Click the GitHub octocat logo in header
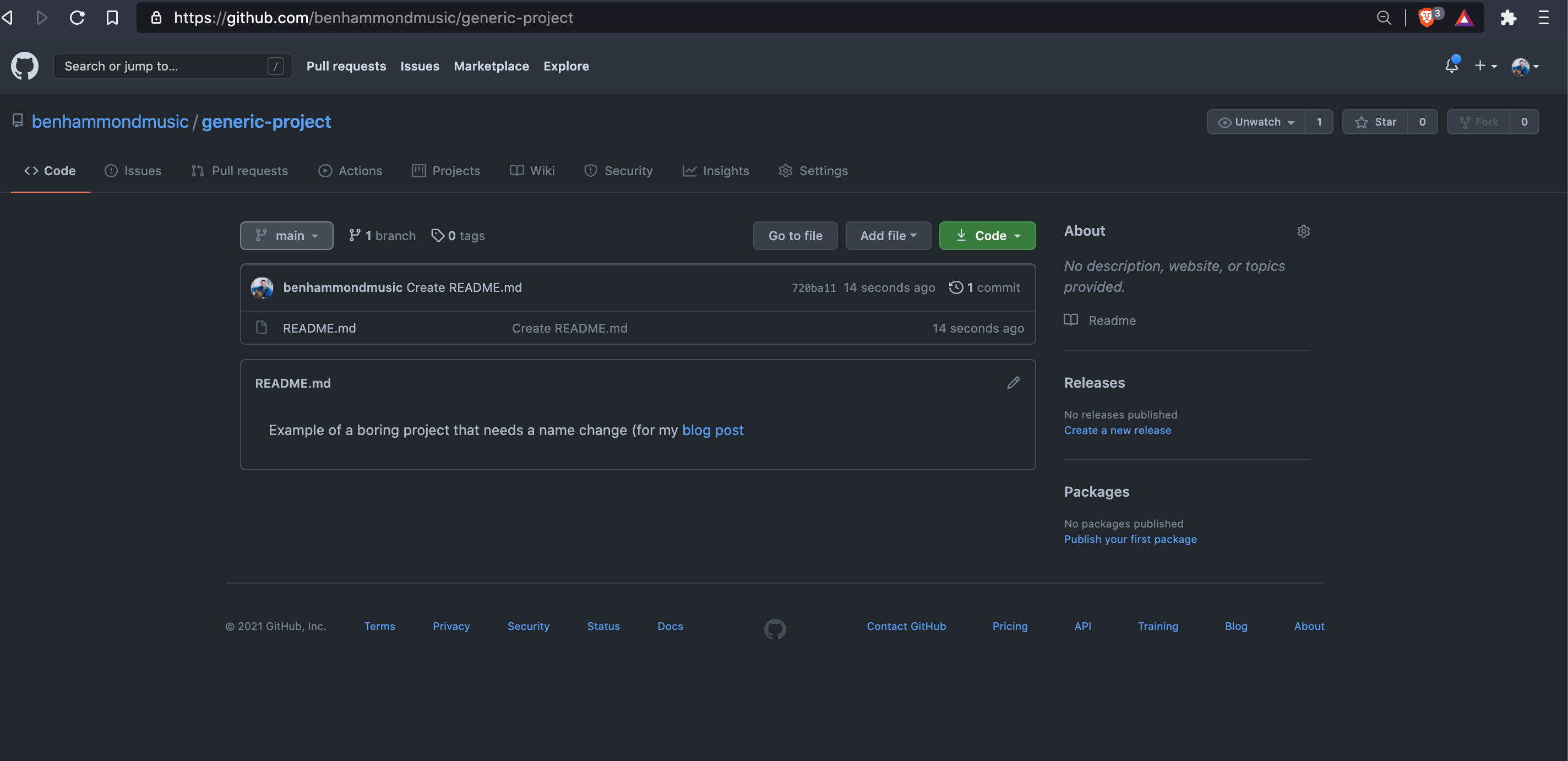The height and width of the screenshot is (761, 1568). click(x=24, y=66)
